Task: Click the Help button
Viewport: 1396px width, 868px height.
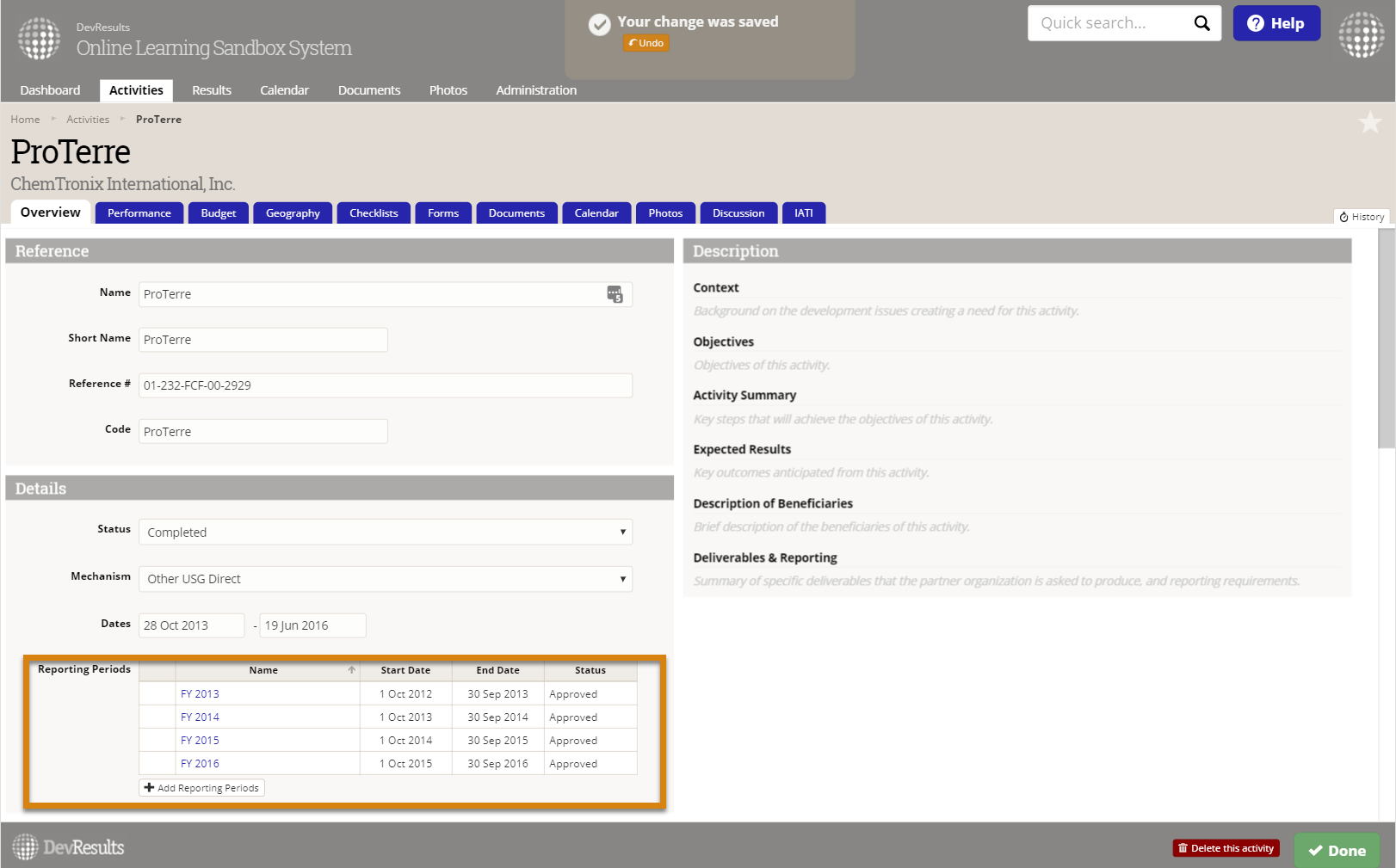Action: click(x=1276, y=23)
